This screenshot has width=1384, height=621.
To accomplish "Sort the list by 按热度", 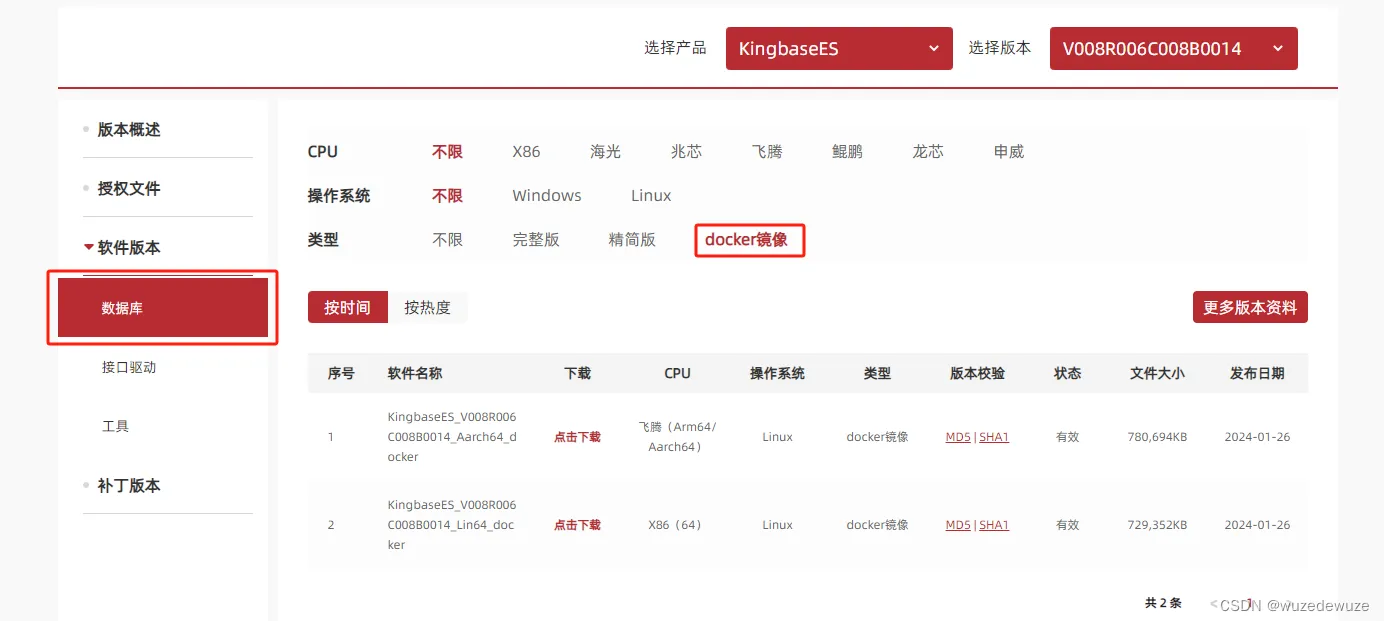I will (427, 308).
